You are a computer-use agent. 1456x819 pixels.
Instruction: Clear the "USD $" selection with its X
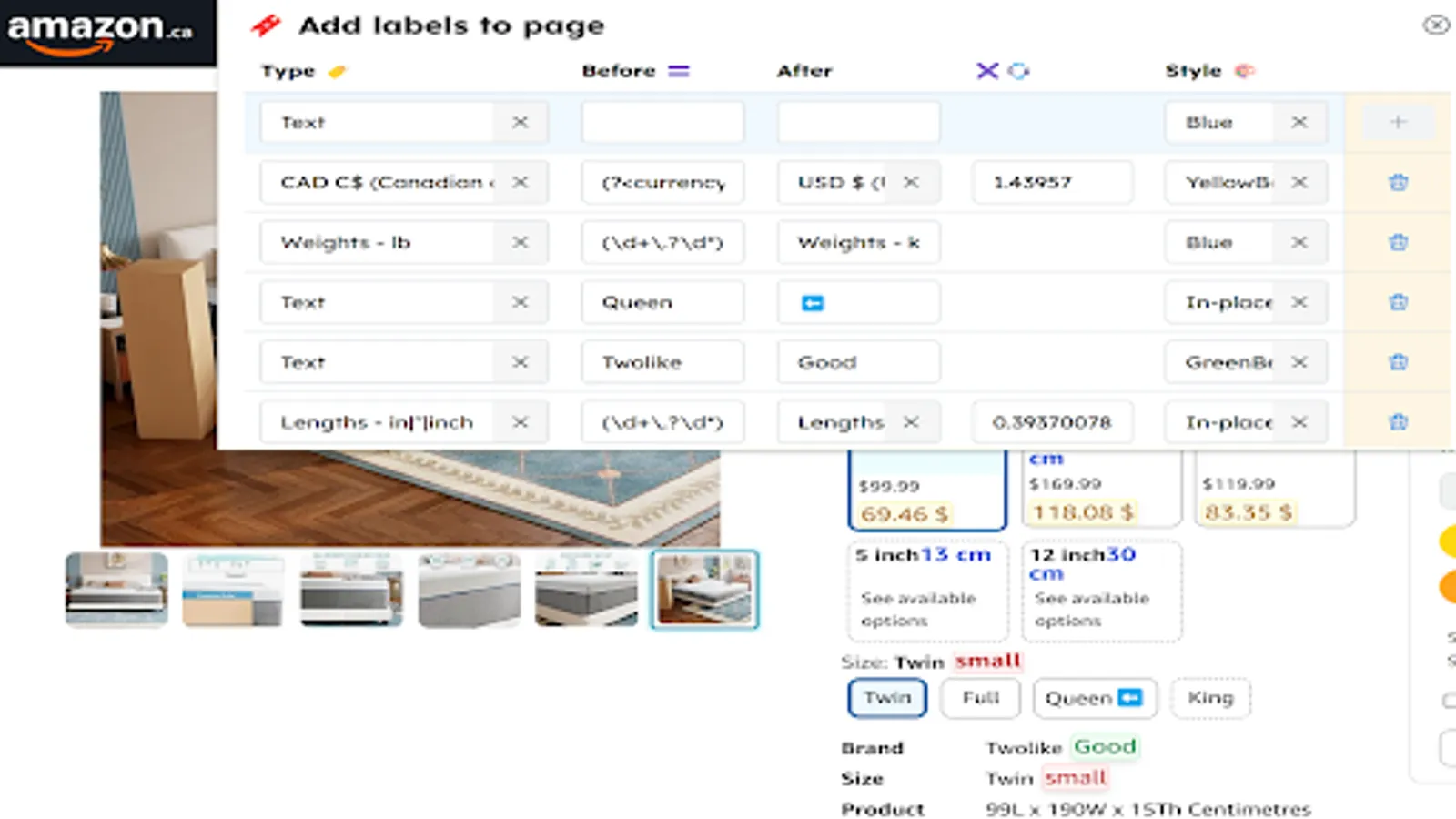coord(910,182)
